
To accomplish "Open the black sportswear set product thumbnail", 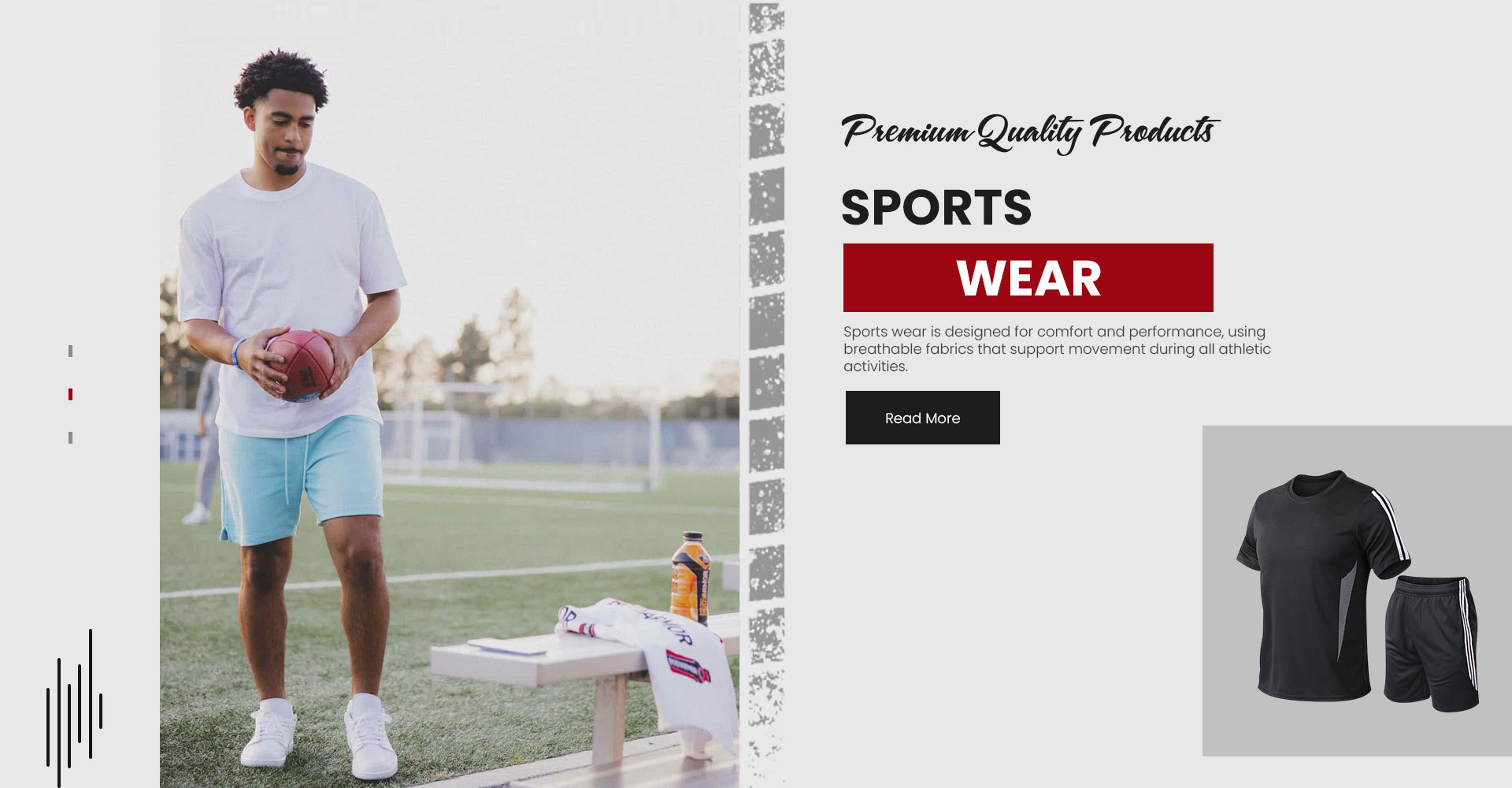I will (1357, 591).
